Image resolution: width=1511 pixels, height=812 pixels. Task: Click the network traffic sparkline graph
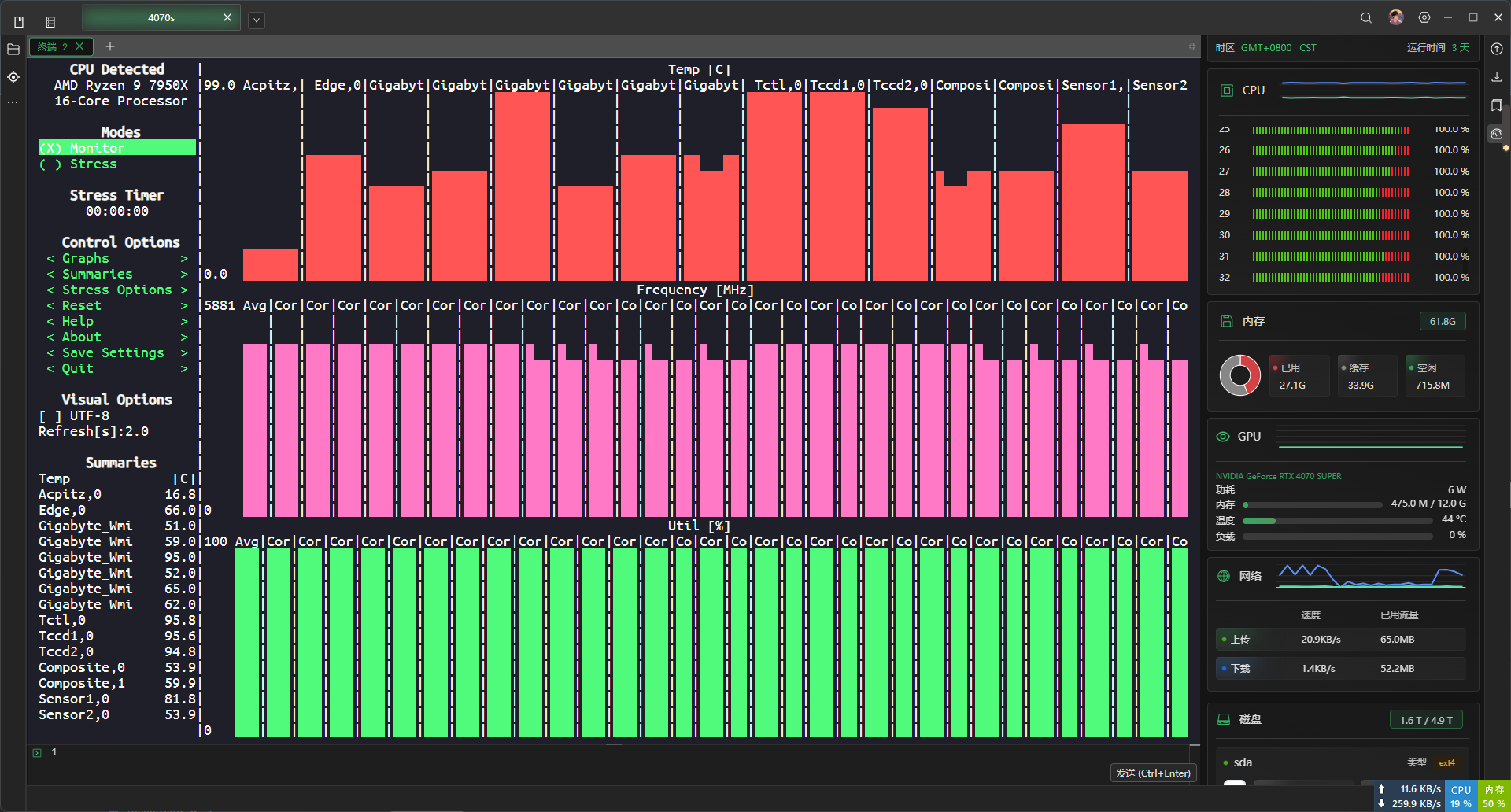pos(1372,576)
